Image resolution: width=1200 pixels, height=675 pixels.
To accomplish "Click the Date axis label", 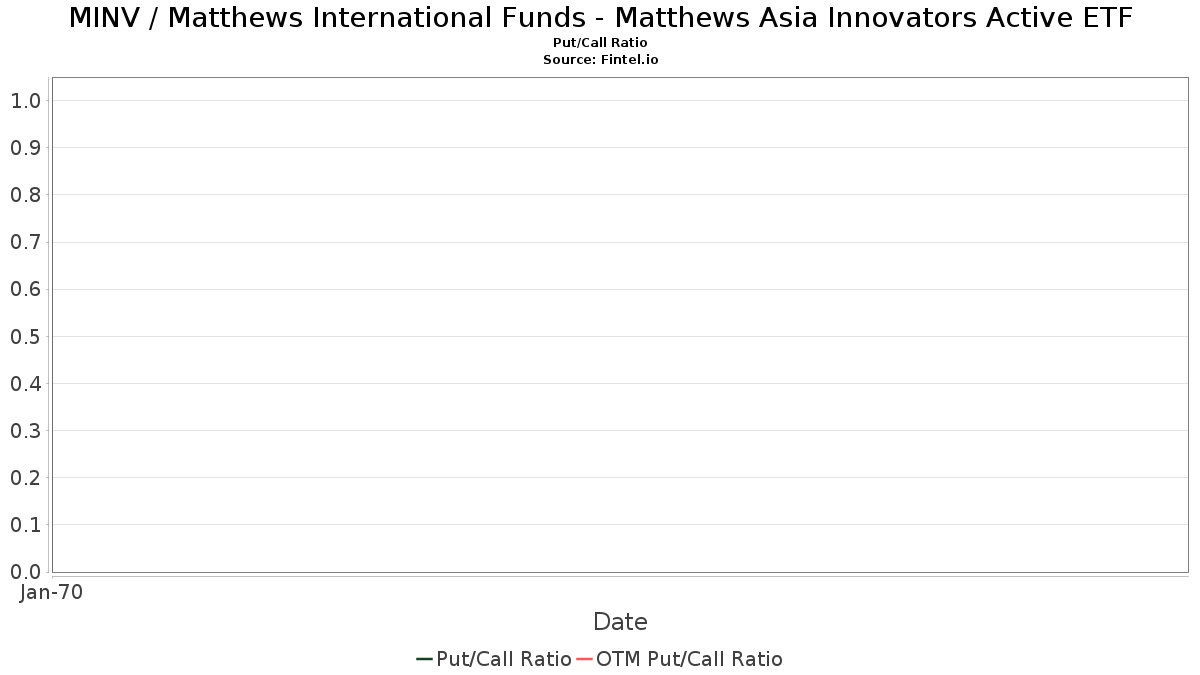I will pyautogui.click(x=620, y=622).
